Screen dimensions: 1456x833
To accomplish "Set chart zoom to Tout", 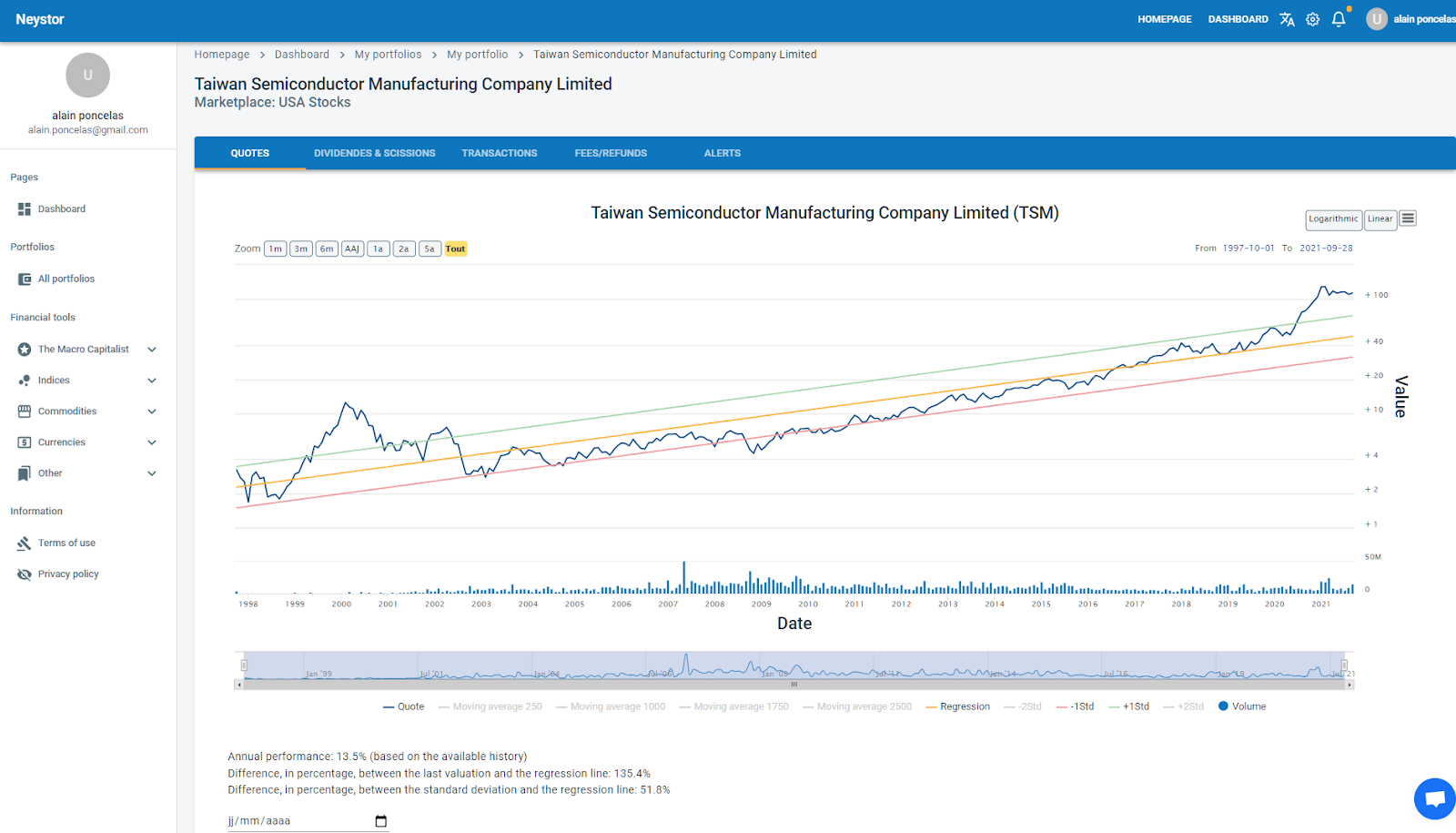I will click(456, 249).
